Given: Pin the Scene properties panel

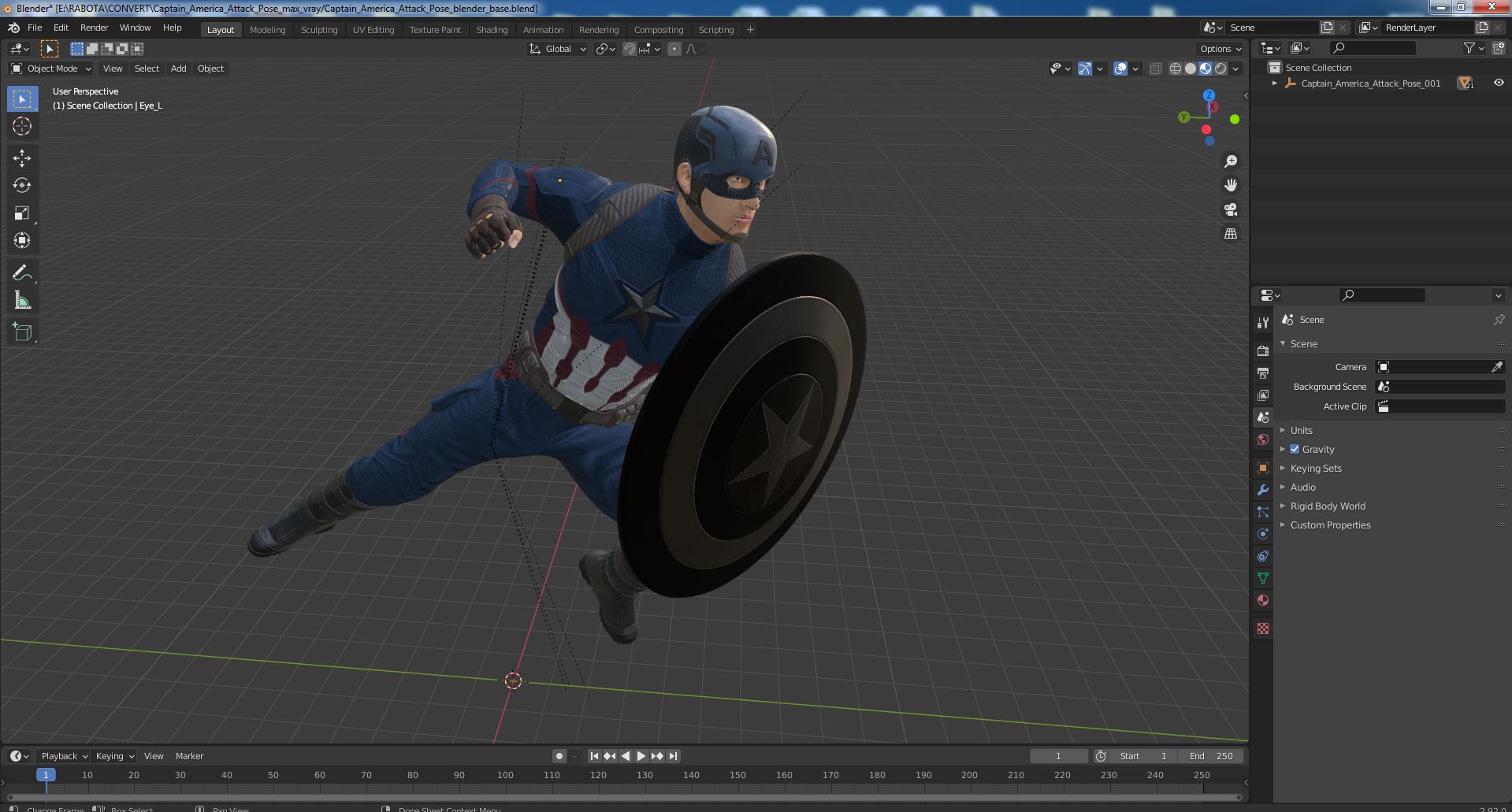Looking at the screenshot, I should point(1499,320).
